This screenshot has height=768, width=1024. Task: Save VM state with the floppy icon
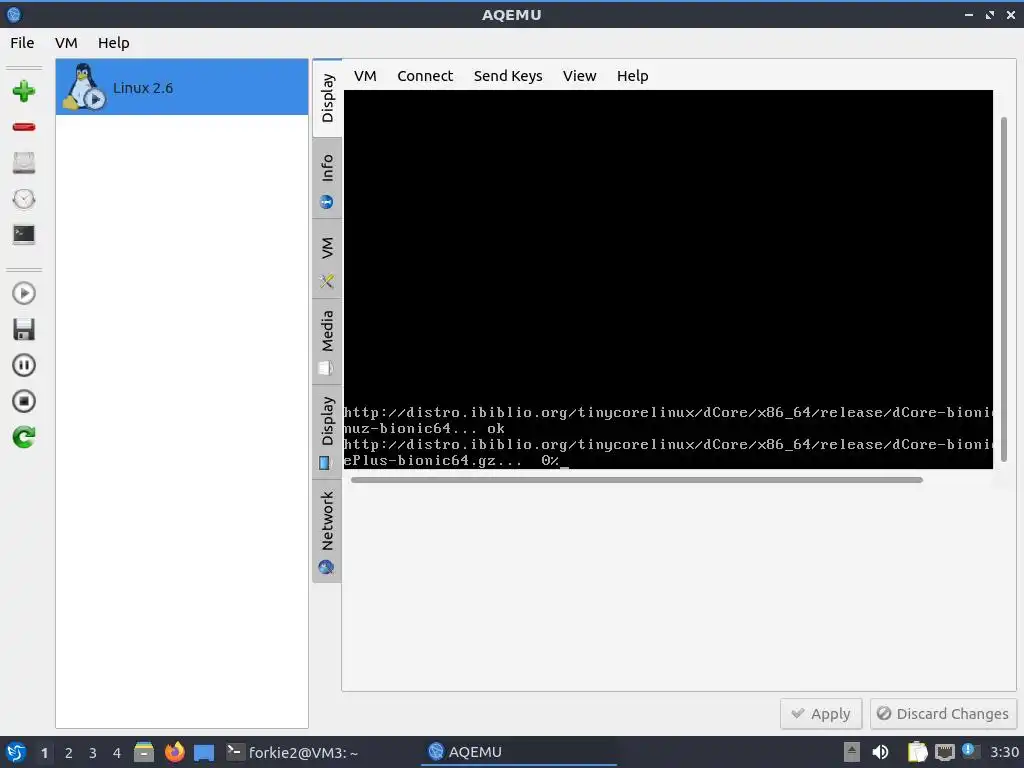24,329
